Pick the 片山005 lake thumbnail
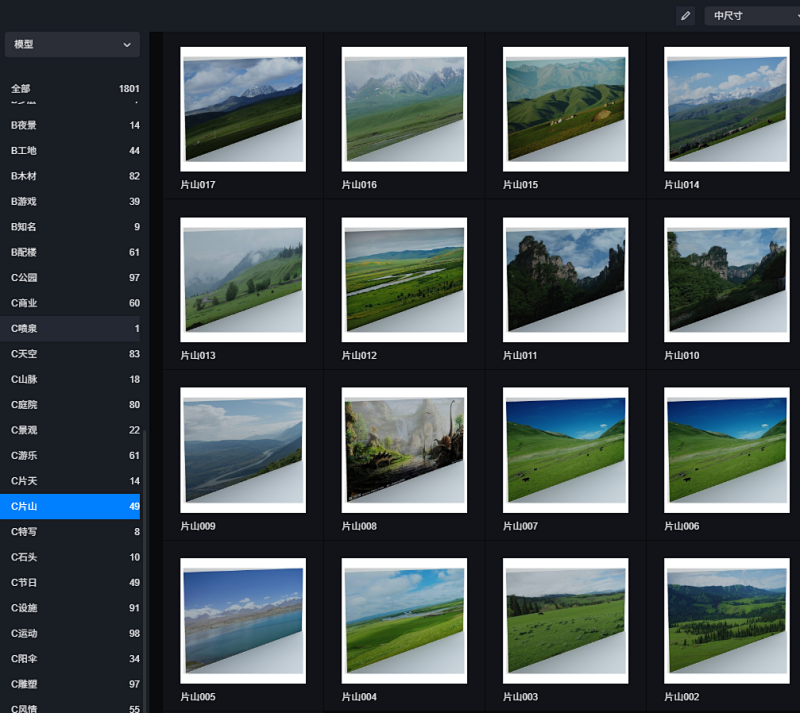The image size is (800, 713). pos(243,621)
